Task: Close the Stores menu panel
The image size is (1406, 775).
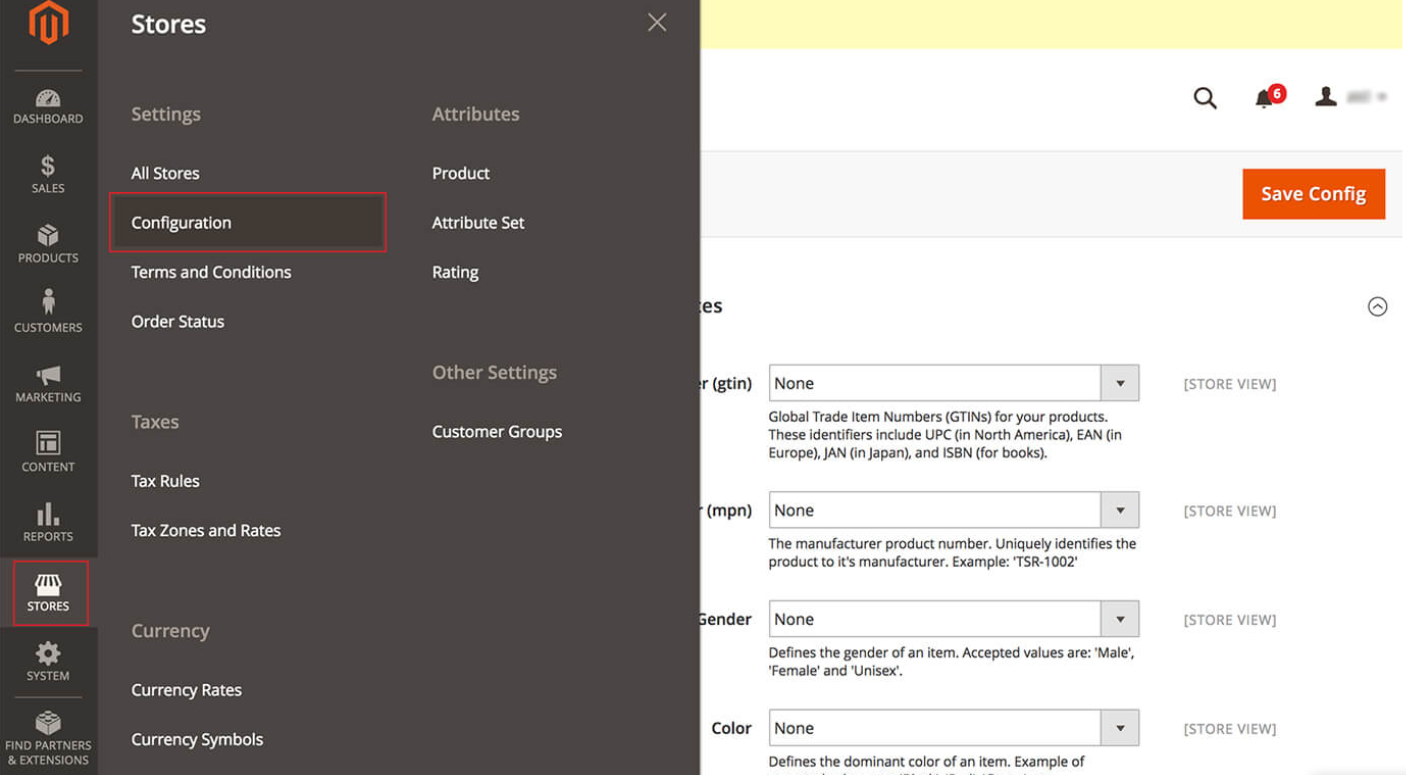Action: click(x=656, y=22)
